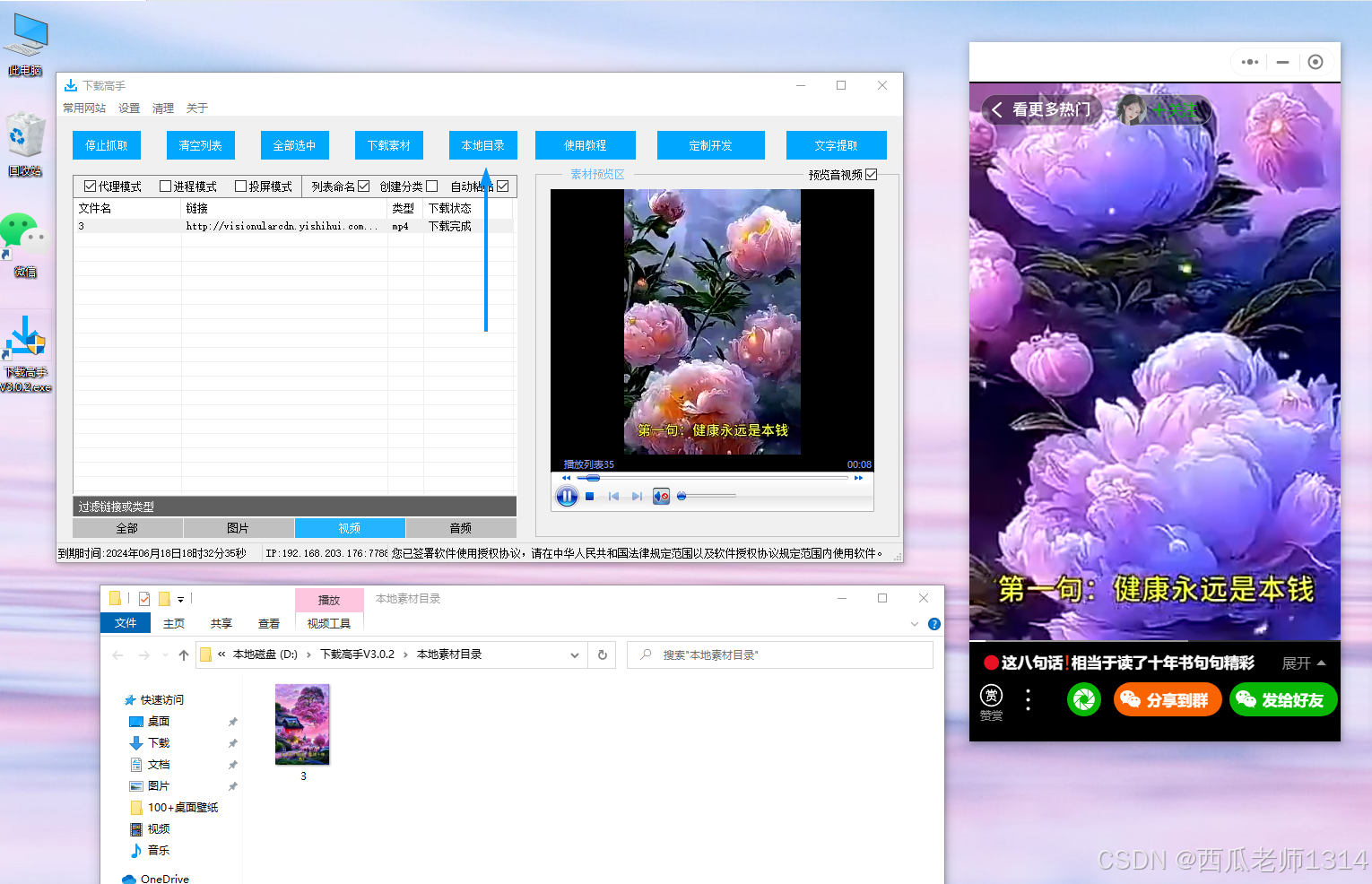The width and height of the screenshot is (1372, 884).
Task: Switch to the 音频 filter tab
Action: click(461, 528)
